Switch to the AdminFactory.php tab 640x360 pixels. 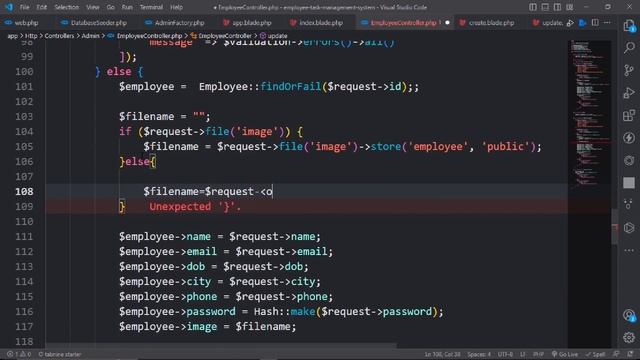[x=176, y=23]
